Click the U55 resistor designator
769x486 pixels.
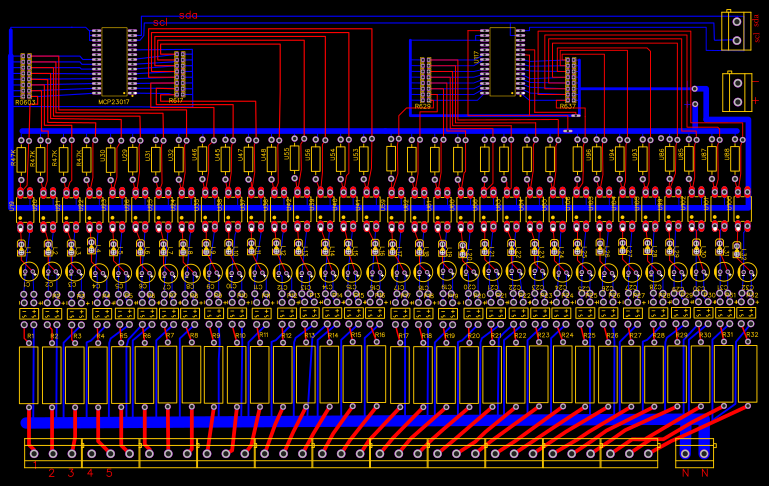pyautogui.click(x=286, y=154)
